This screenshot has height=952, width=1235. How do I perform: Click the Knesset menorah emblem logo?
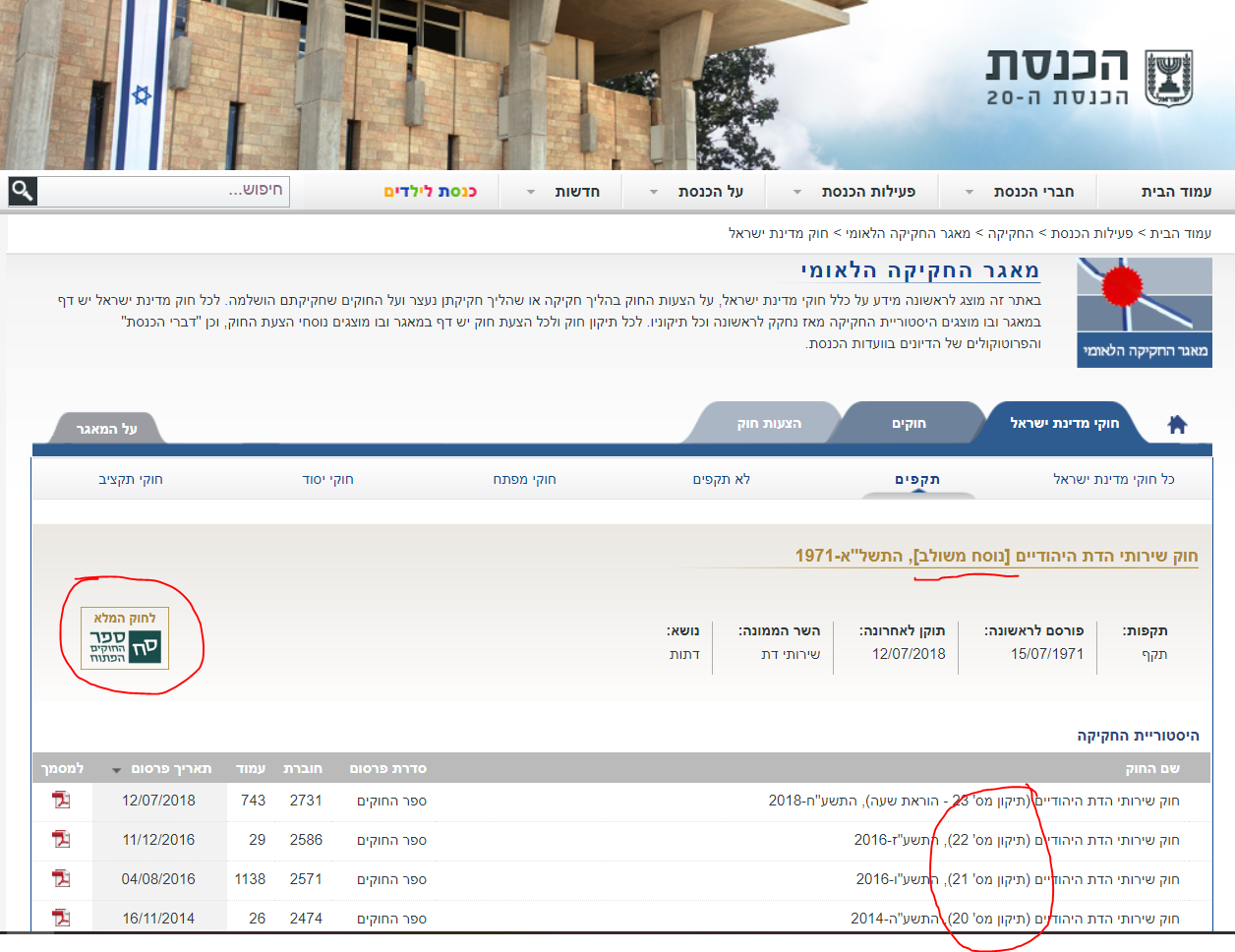click(1169, 79)
